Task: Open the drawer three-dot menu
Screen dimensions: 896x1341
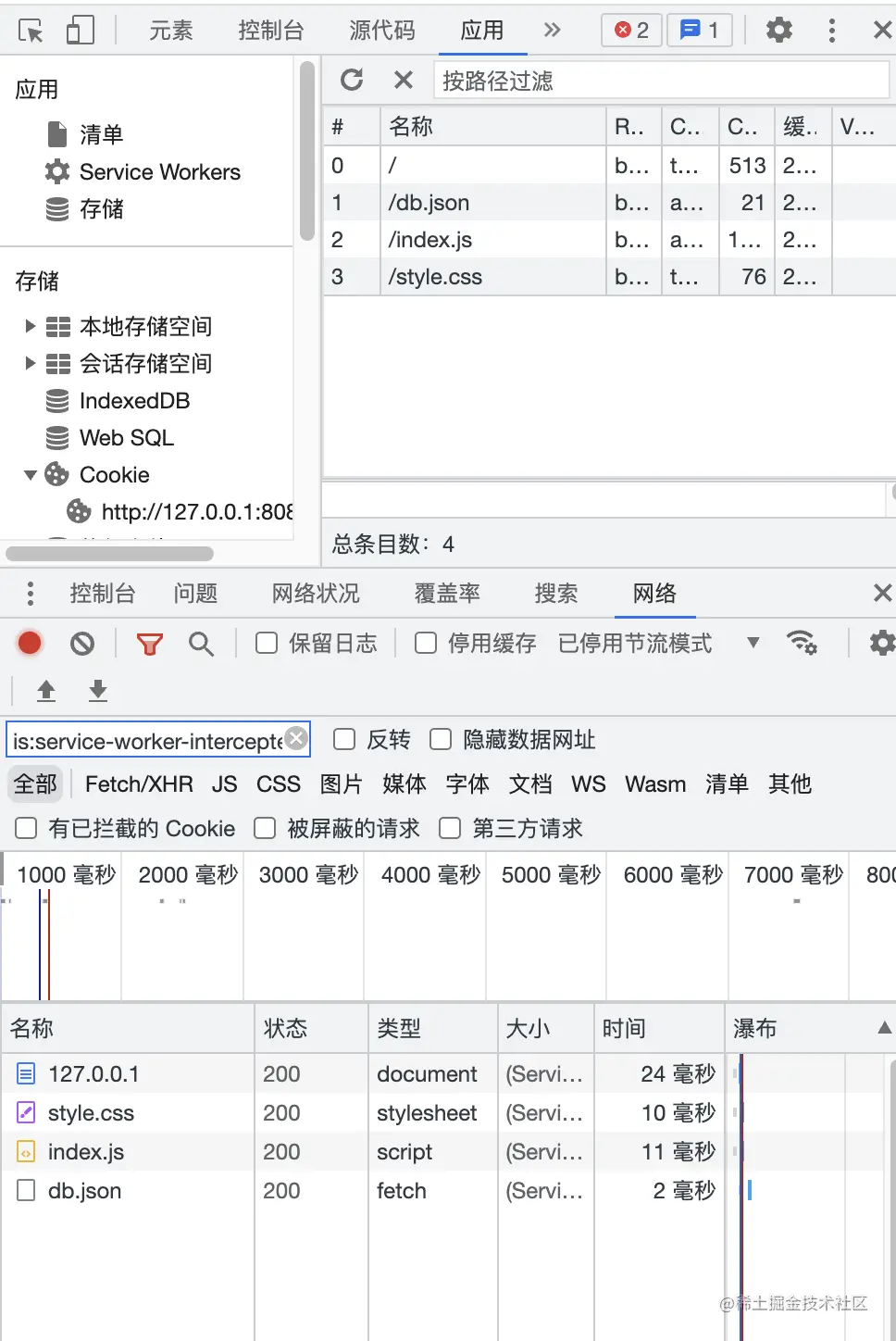Action: [x=31, y=593]
